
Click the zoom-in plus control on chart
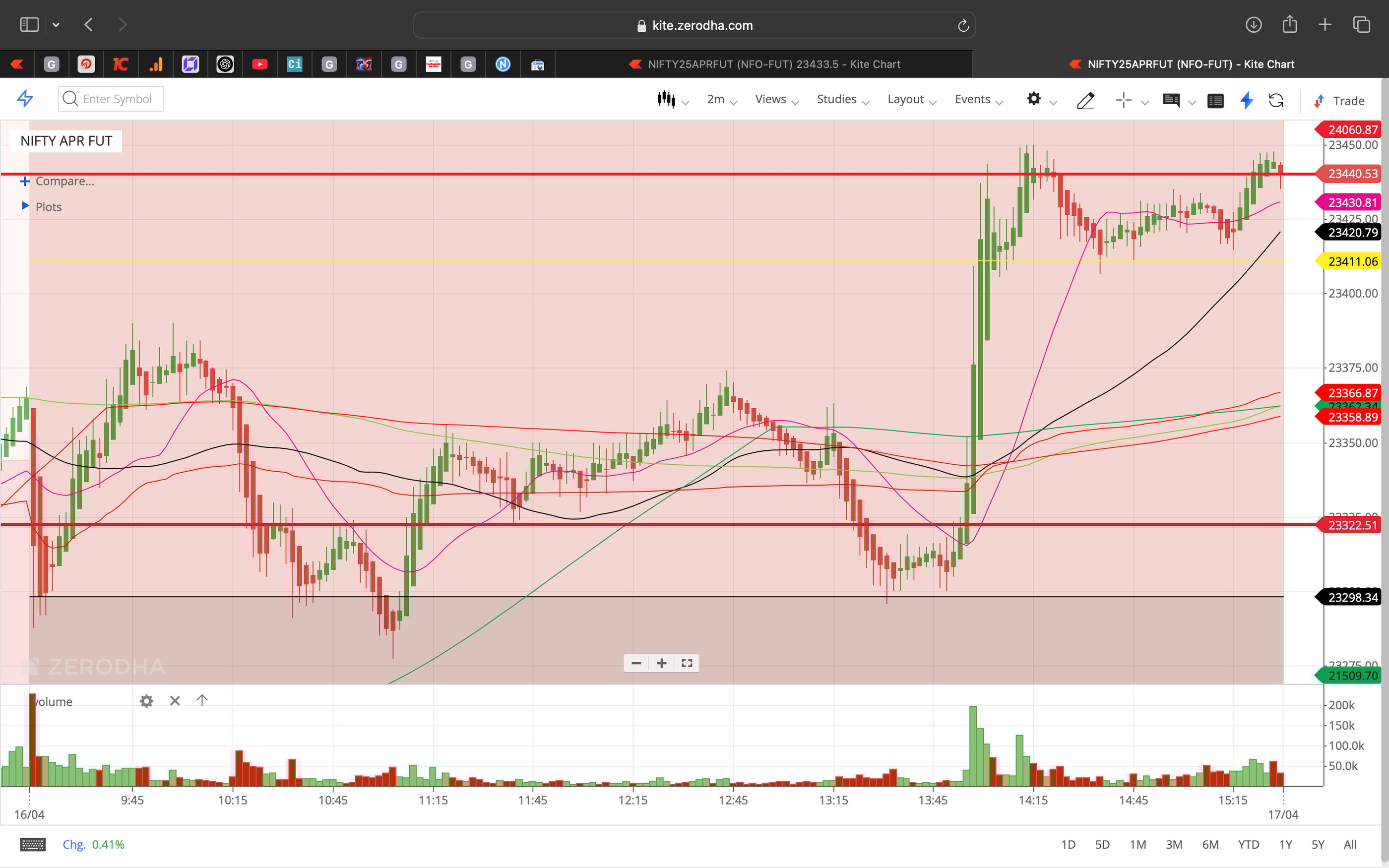click(x=661, y=663)
